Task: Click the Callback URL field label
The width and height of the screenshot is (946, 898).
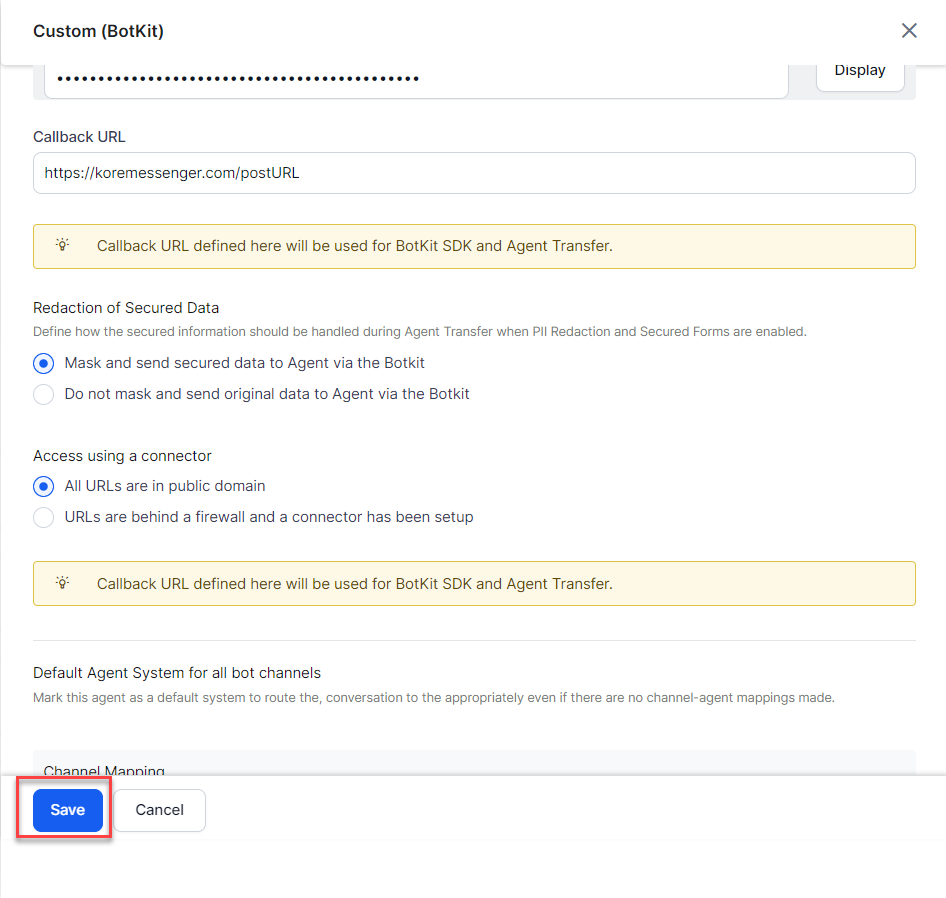Action: (79, 137)
